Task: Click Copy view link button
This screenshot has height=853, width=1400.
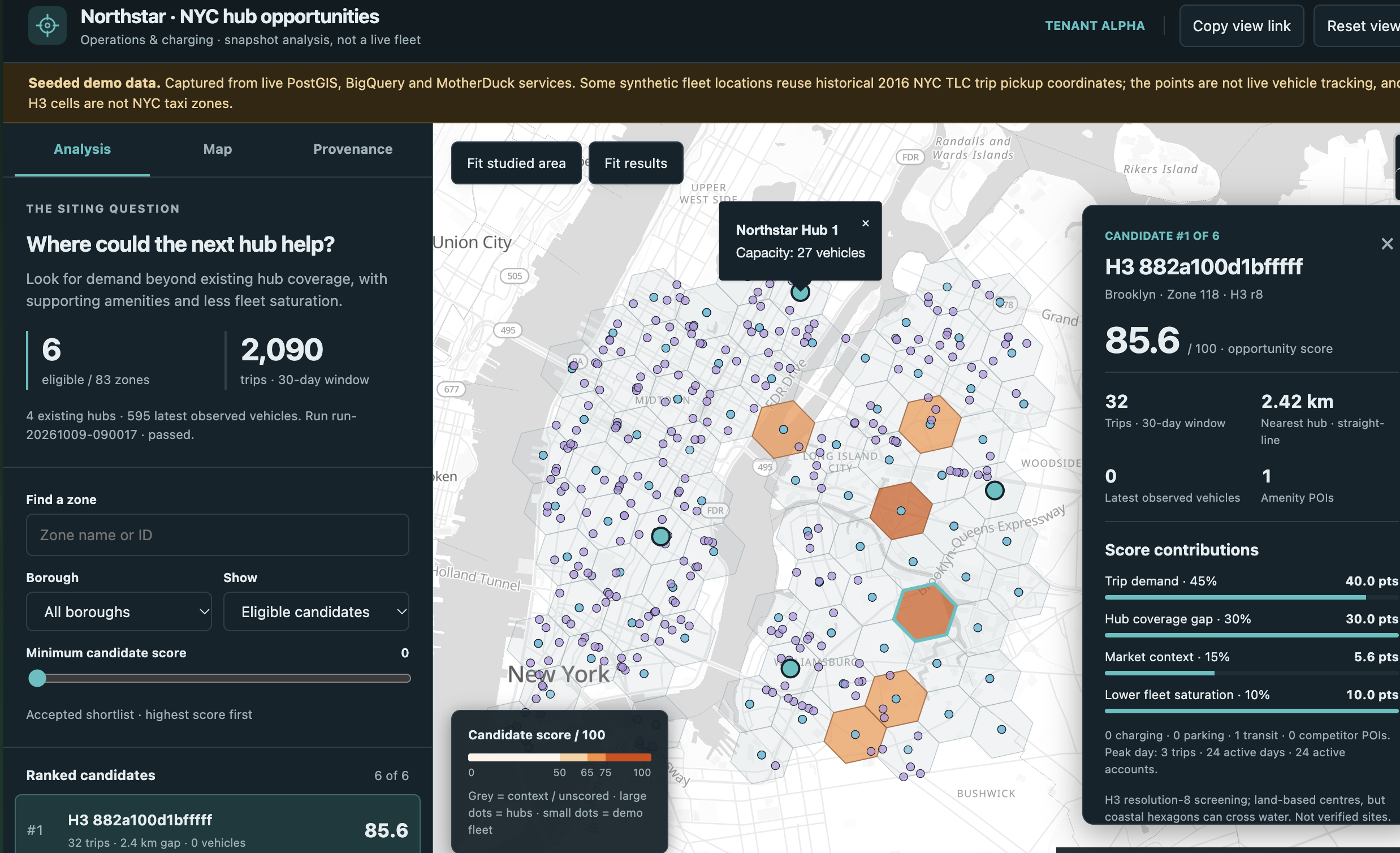Action: click(x=1242, y=25)
